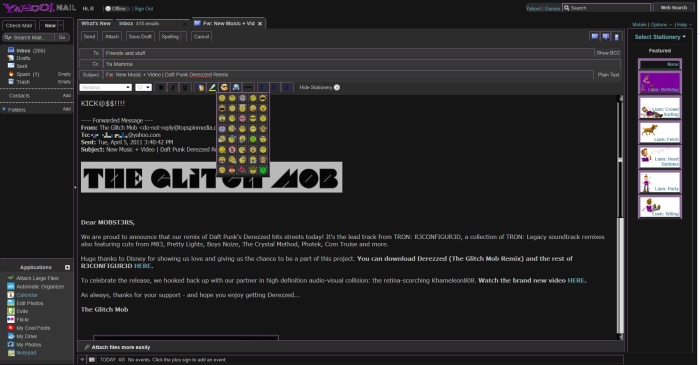Click the Subject input field
This screenshot has height=365, width=700.
click(x=348, y=75)
